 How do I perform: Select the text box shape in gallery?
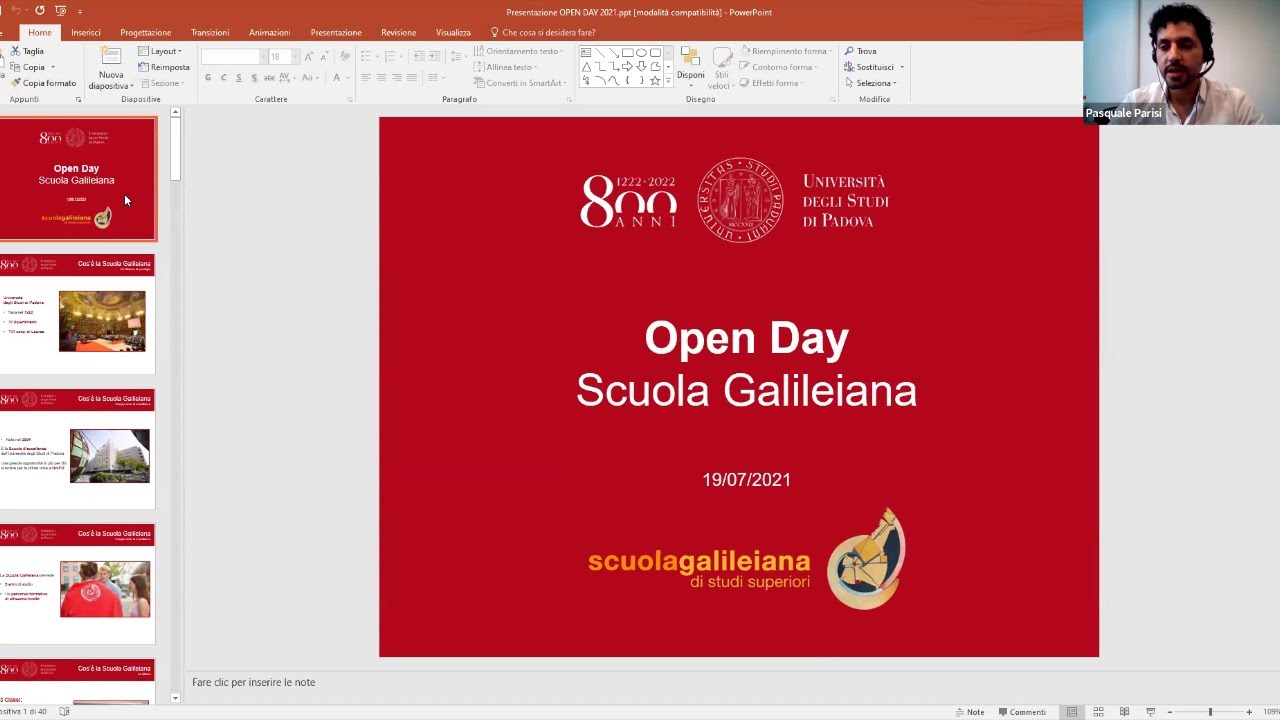586,53
